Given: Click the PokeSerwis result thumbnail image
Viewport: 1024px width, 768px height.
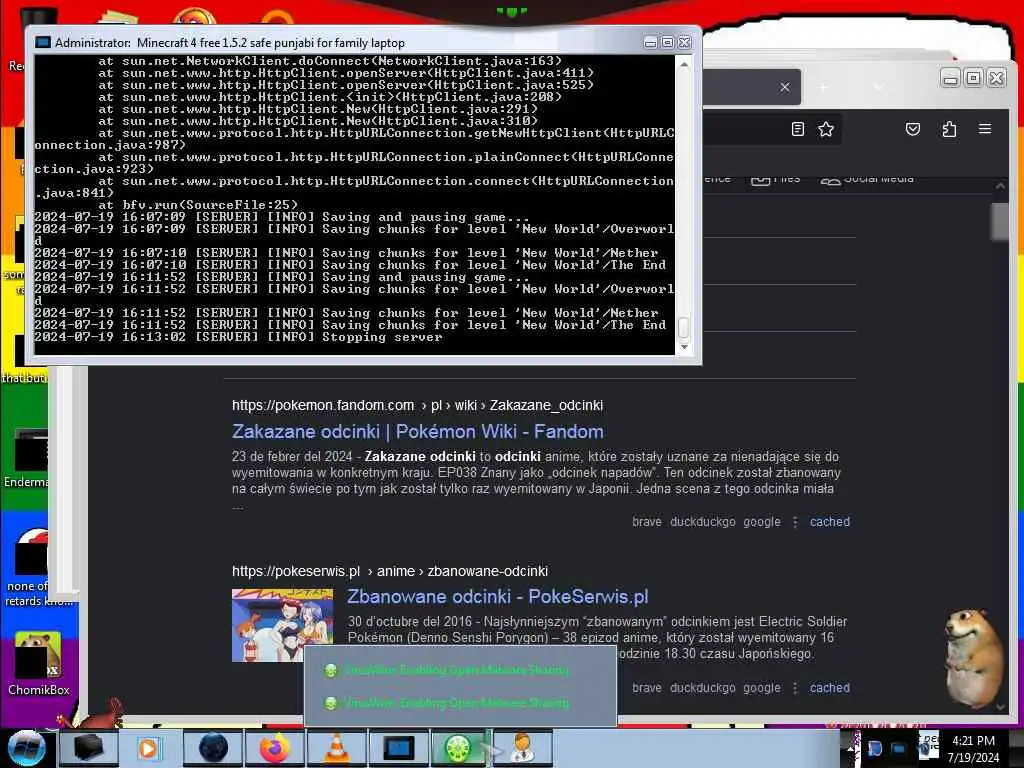Looking at the screenshot, I should [x=282, y=625].
